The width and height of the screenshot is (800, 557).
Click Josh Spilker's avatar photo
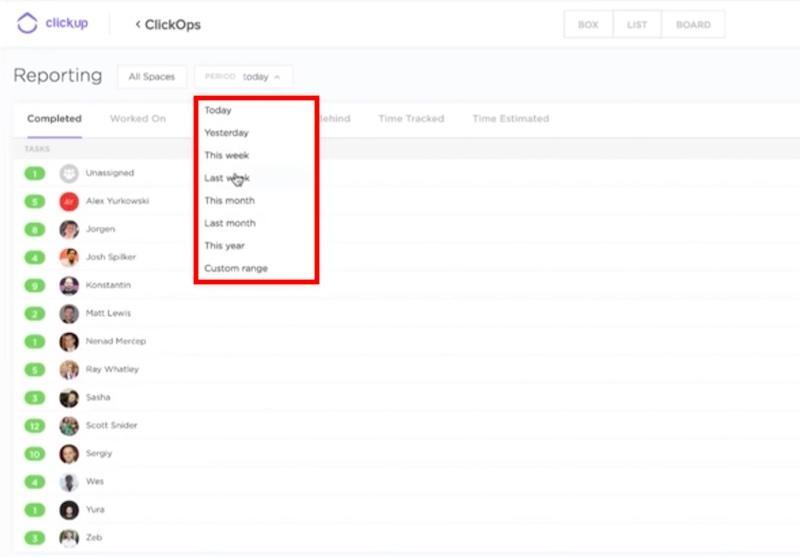[x=69, y=258]
